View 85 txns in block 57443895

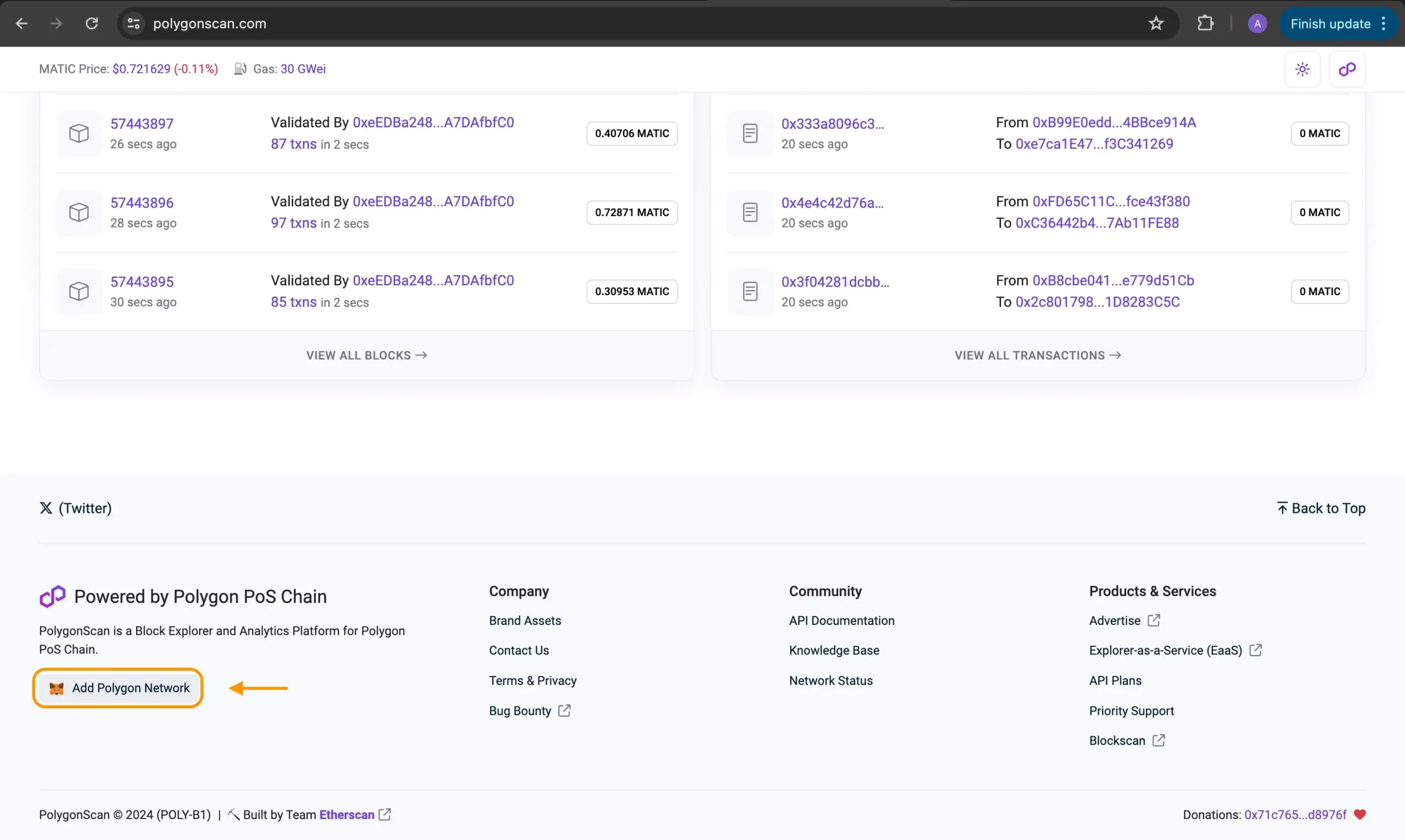[x=293, y=302]
